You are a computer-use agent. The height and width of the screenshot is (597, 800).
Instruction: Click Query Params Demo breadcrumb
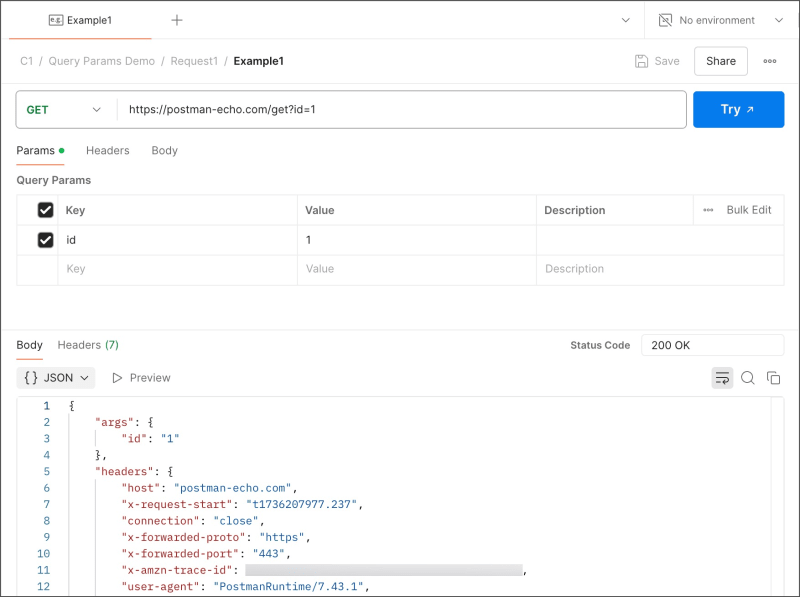102,61
